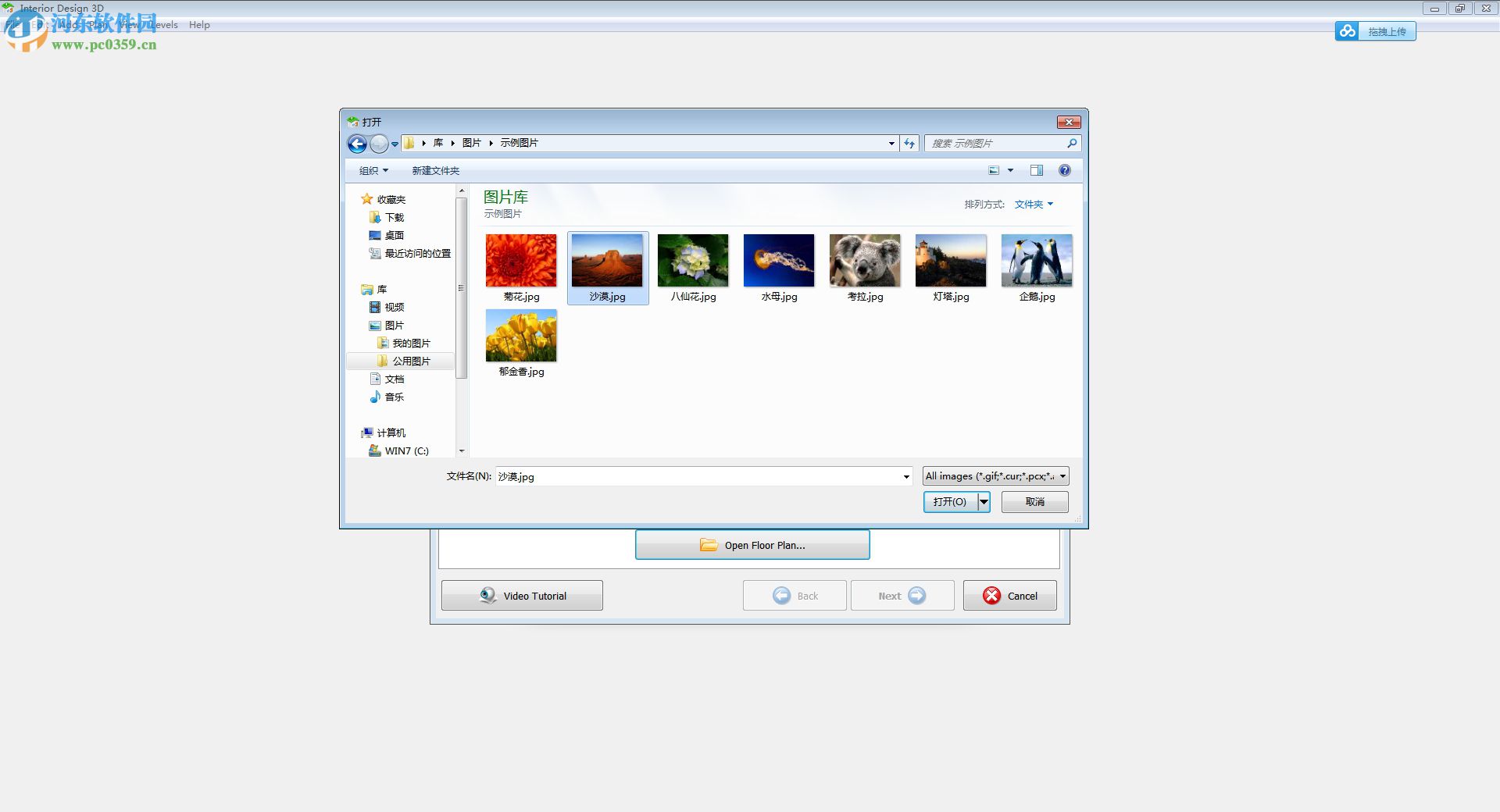Expand the address bar history dropdown
Image resolution: width=1500 pixels, height=812 pixels.
[x=891, y=144]
